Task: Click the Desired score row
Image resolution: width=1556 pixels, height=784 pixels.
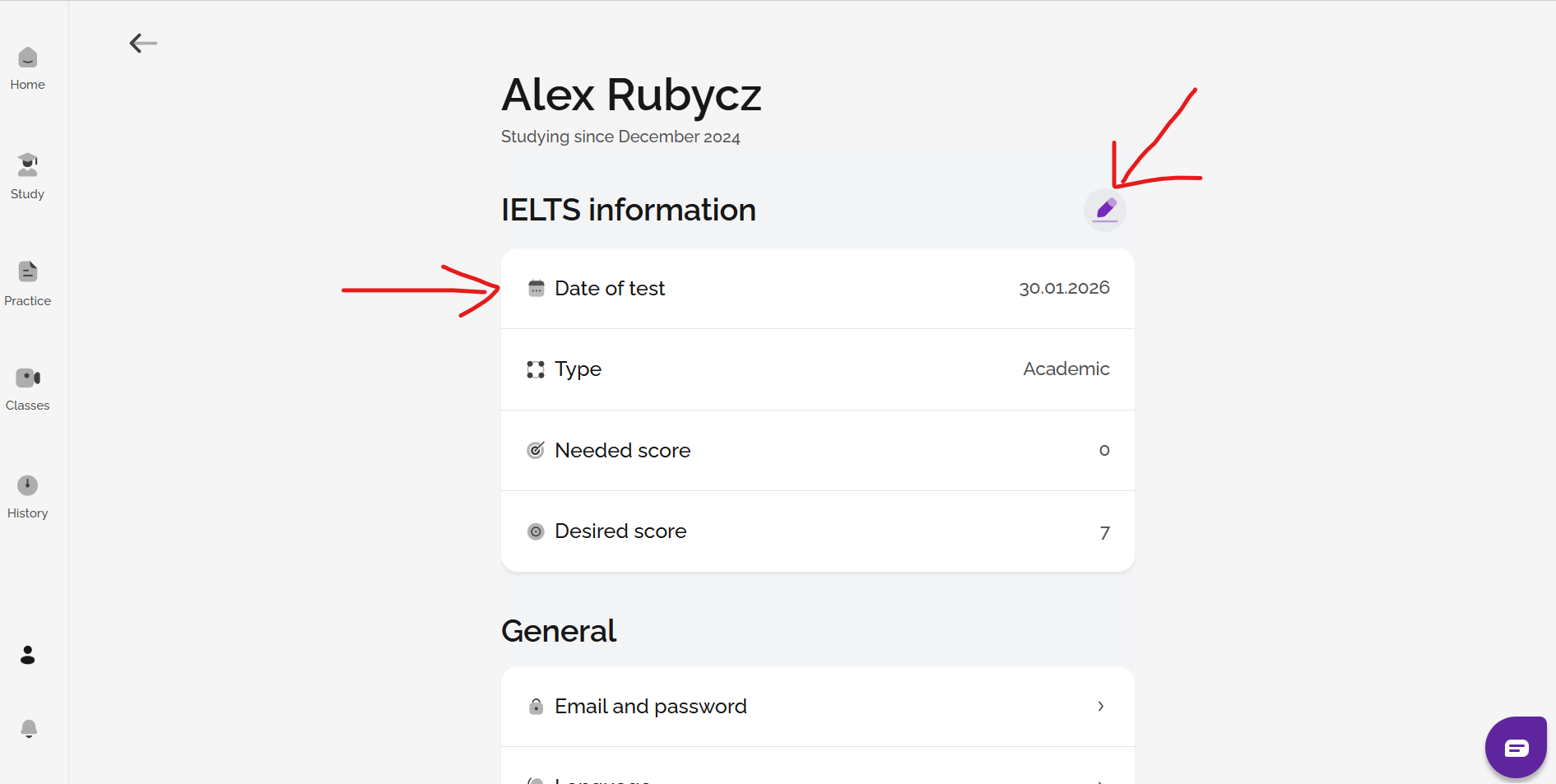Action: pos(817,531)
